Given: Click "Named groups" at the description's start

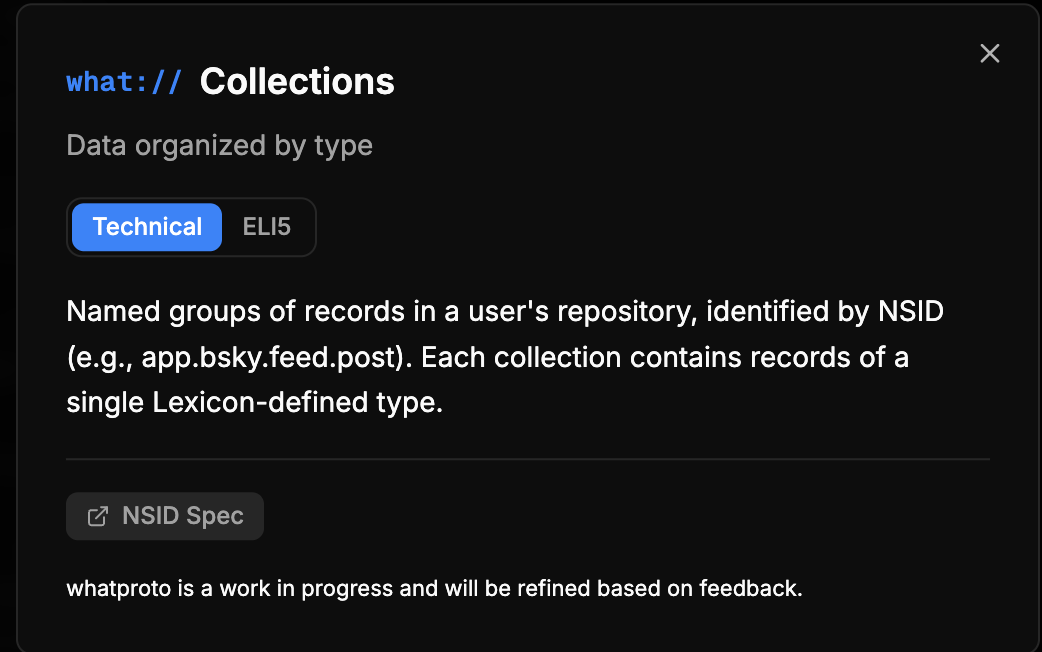Looking at the screenshot, I should pos(137,311).
